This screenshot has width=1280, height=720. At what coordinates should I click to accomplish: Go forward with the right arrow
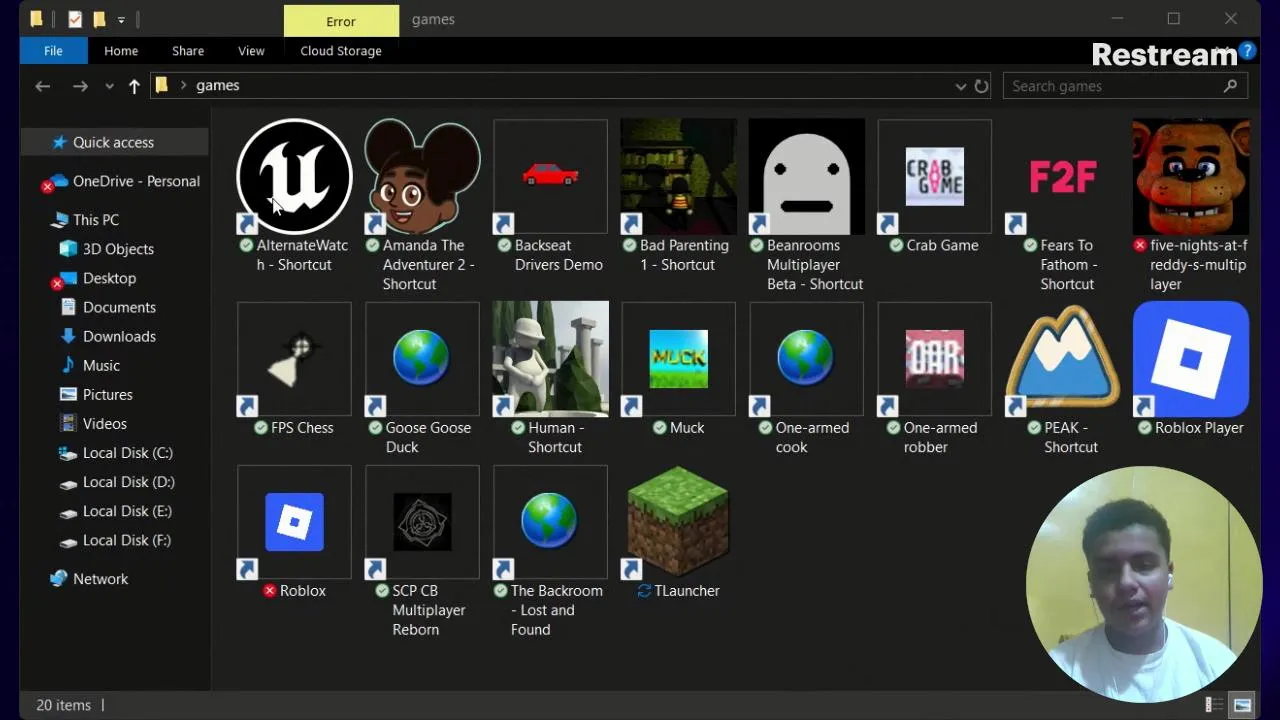[x=80, y=86]
